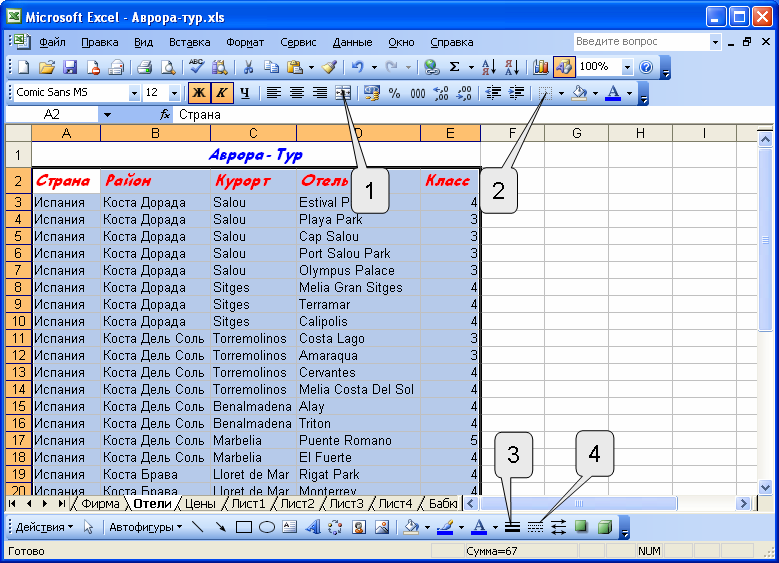
Task: Open the Формат menu
Action: [x=245, y=42]
